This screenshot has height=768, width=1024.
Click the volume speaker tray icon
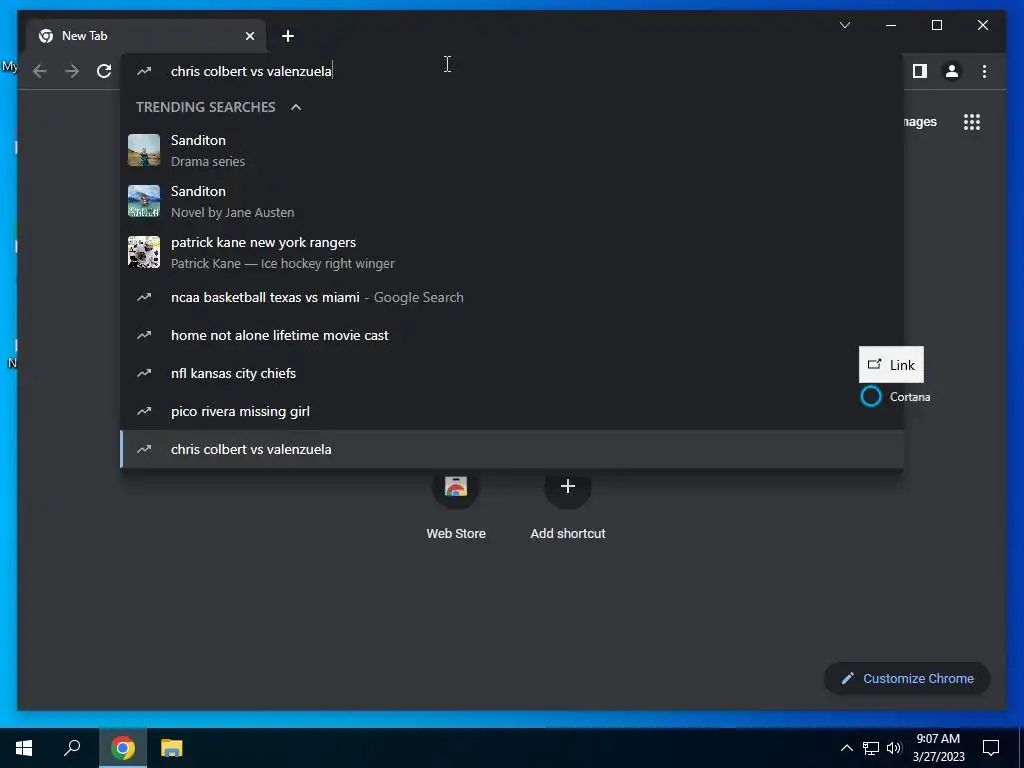click(894, 748)
